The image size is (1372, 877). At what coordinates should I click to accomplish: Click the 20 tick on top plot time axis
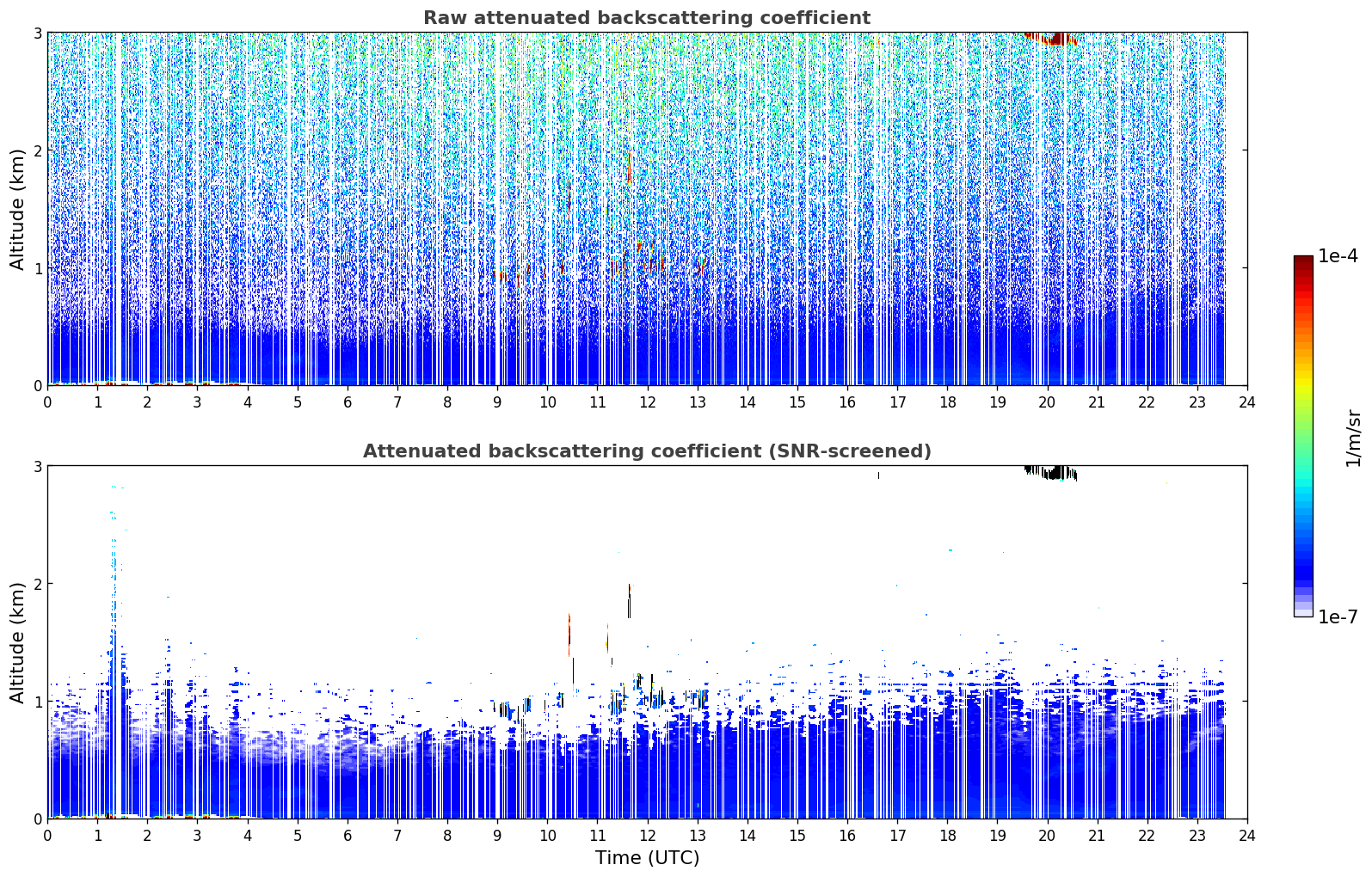[1047, 402]
